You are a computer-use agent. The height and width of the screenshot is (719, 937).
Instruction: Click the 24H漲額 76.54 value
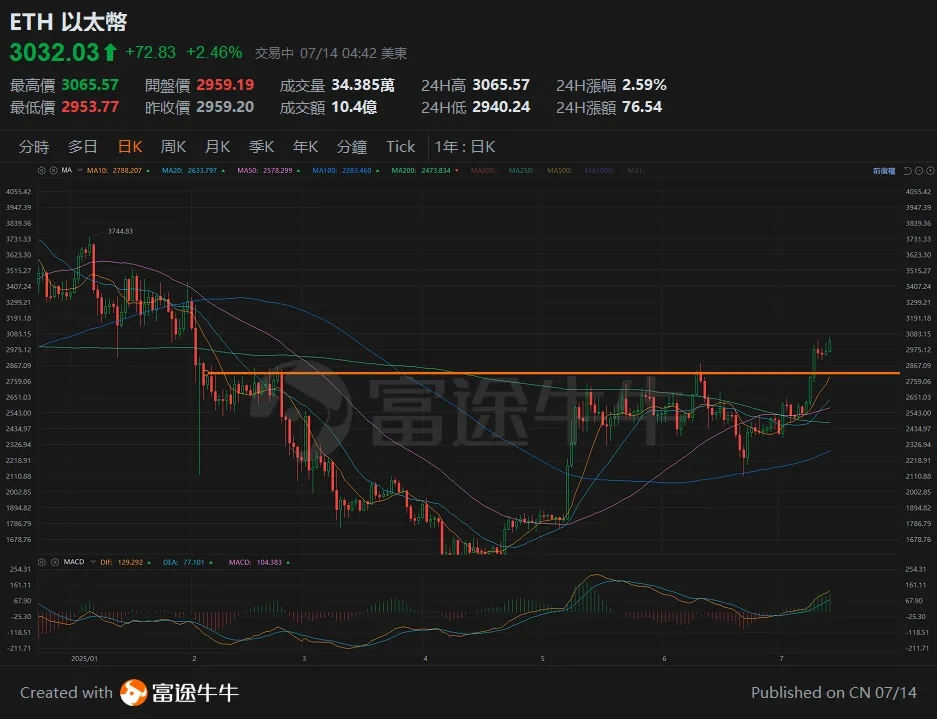coord(642,107)
